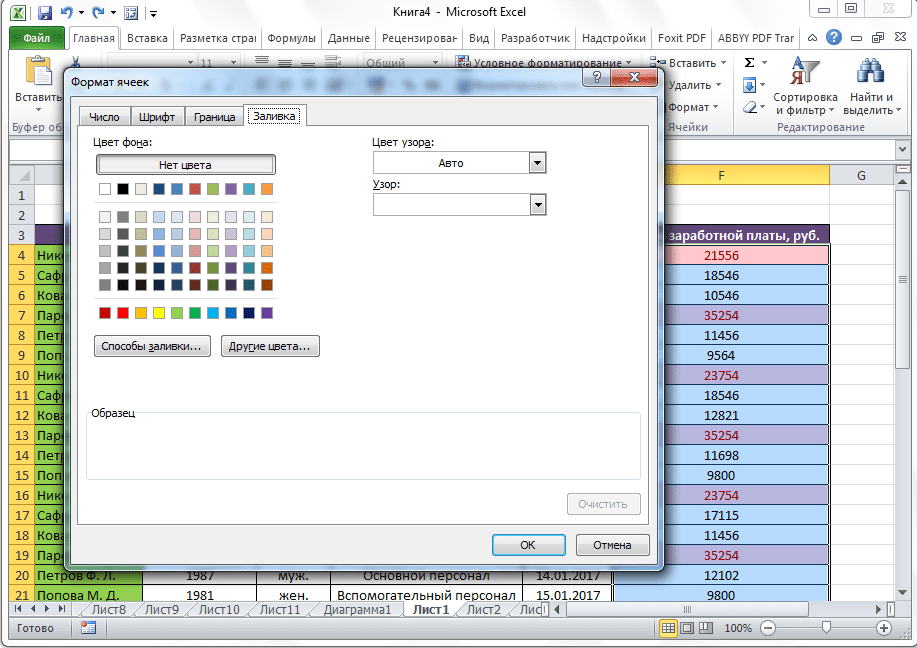Click the Save icon in quick access toolbar
917x648 pixels.
[44, 14]
